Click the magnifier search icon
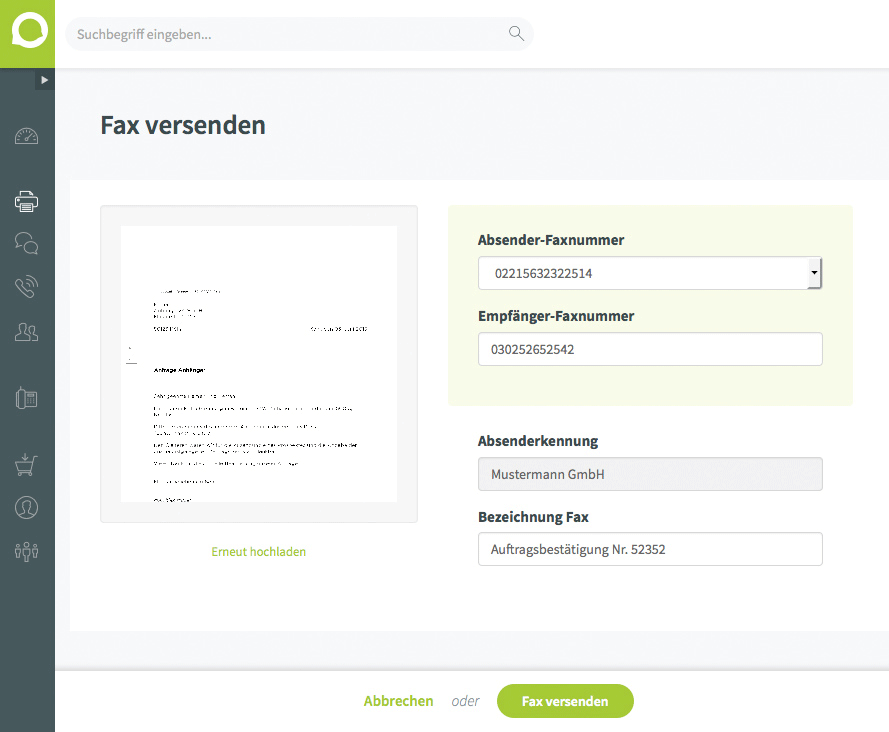The height and width of the screenshot is (732, 889). coord(516,33)
